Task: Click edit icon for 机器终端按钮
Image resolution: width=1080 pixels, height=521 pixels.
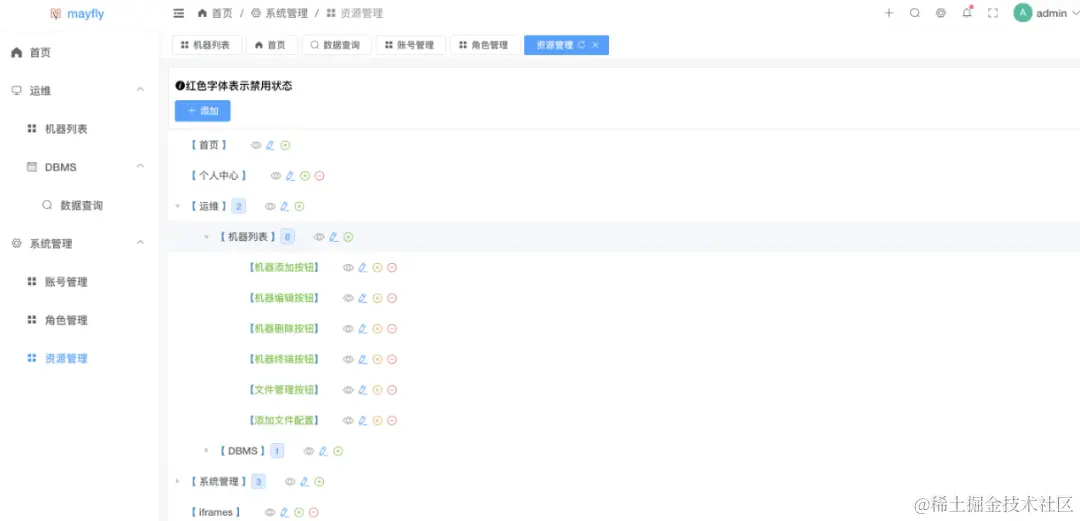Action: coord(363,359)
